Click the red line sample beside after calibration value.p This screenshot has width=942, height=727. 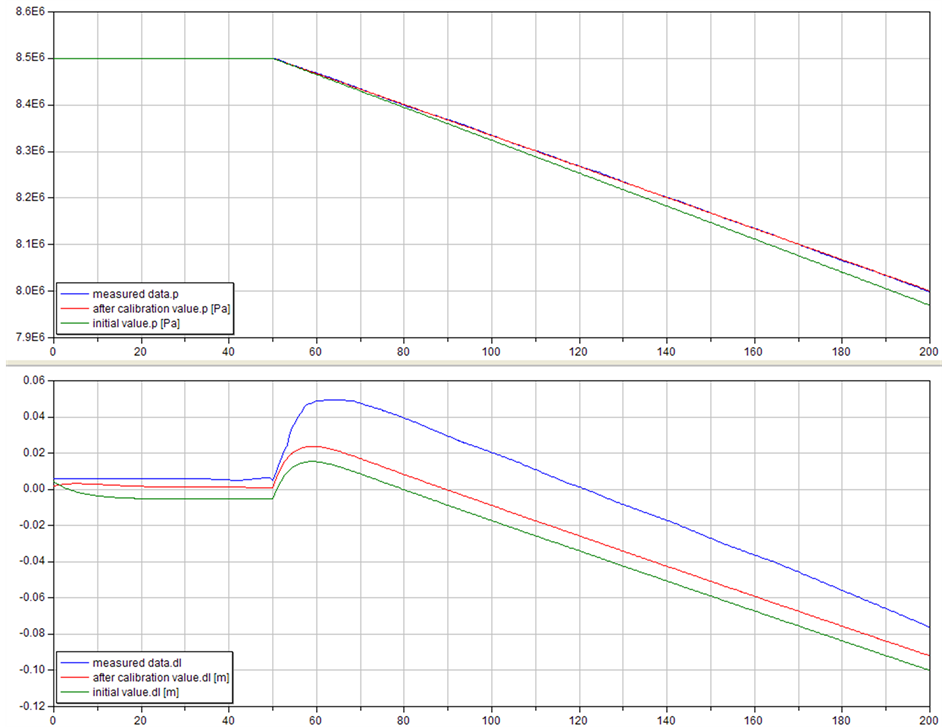tap(73, 309)
